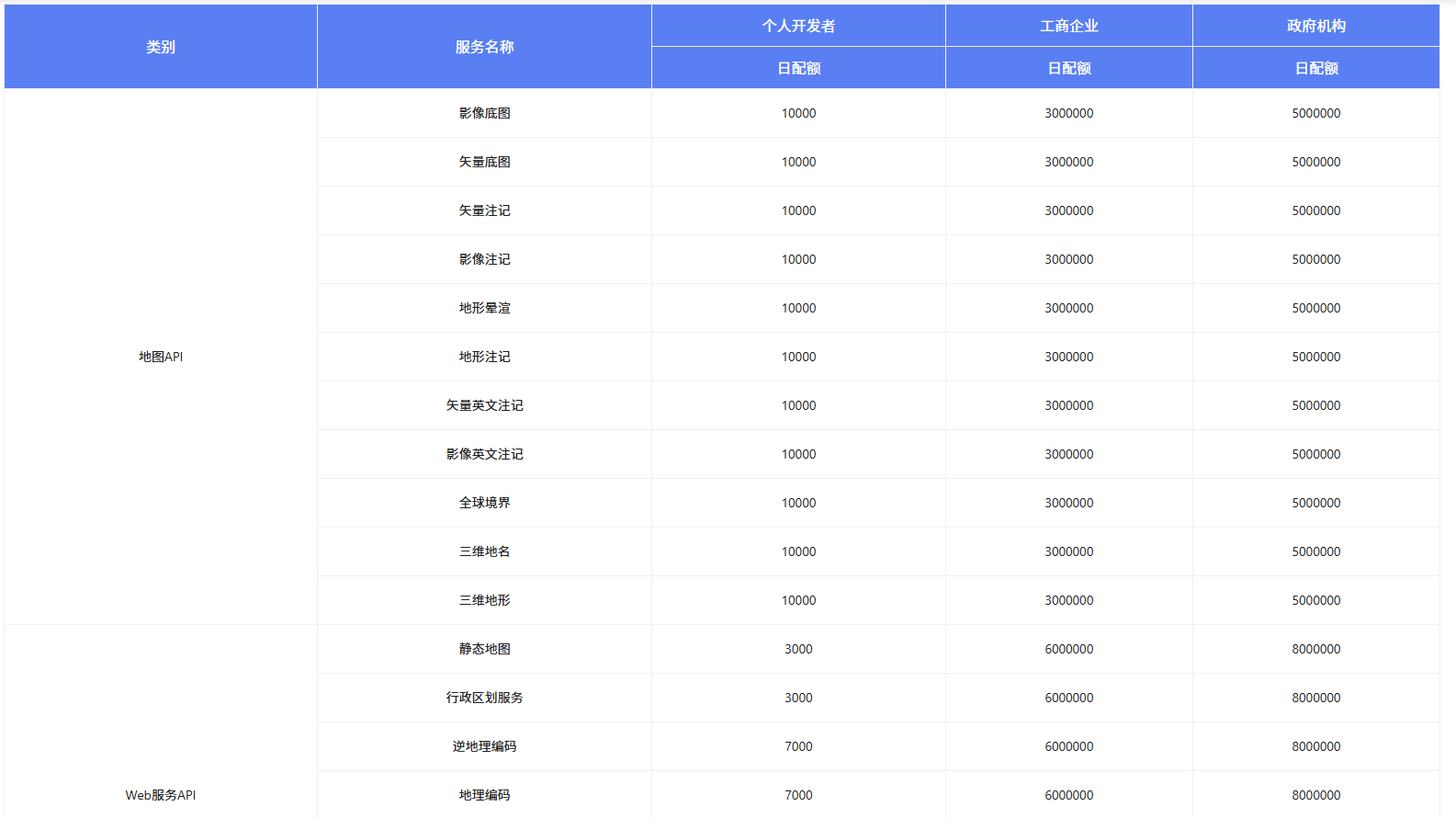Click 日配额 subheader under 政府机构

[1315, 68]
